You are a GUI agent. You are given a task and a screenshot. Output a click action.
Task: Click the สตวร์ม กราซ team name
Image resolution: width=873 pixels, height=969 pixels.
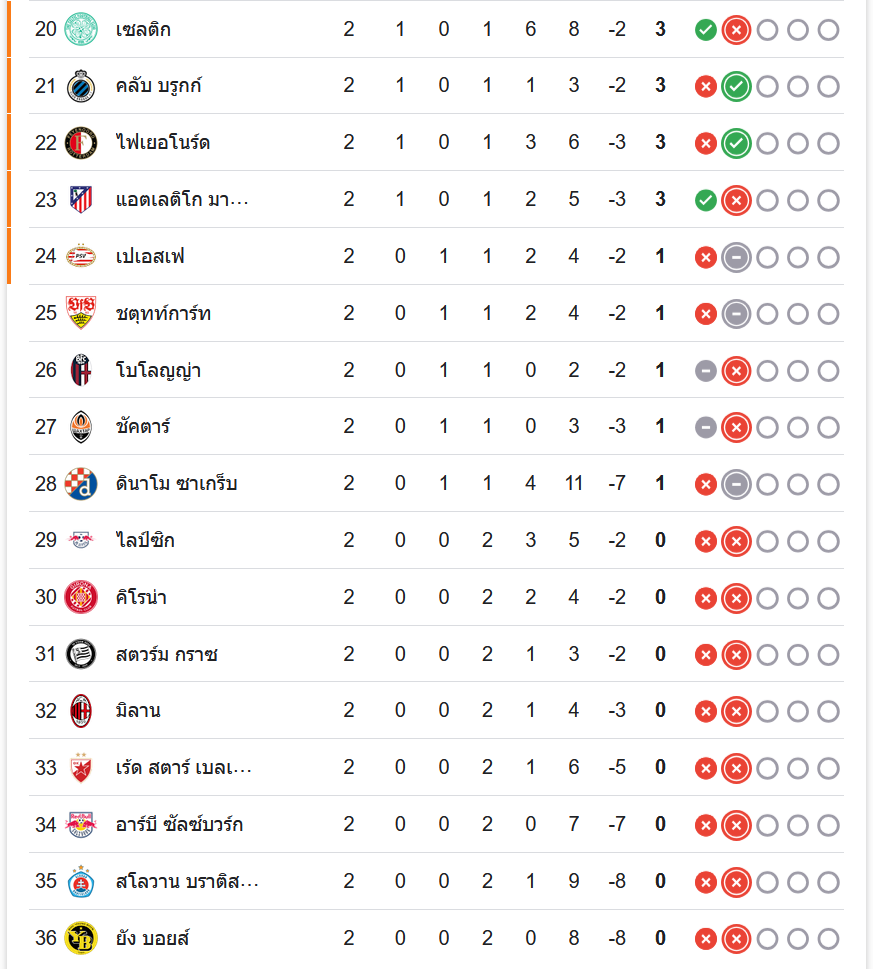167,655
